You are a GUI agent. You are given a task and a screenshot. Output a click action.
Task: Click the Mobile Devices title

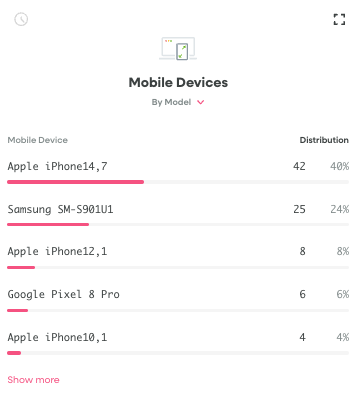(178, 82)
